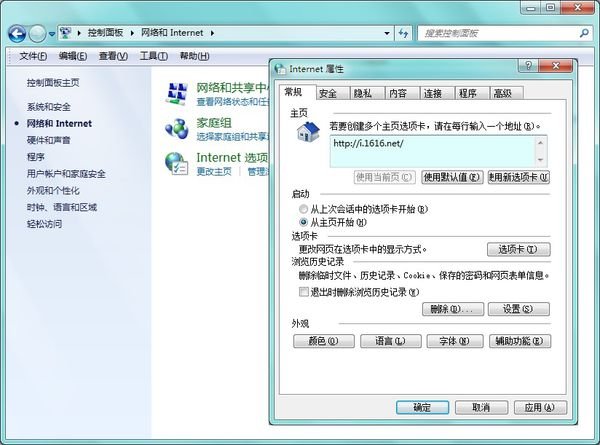Click the Internet Options globe icon
The height and width of the screenshot is (445, 600).
point(176,164)
